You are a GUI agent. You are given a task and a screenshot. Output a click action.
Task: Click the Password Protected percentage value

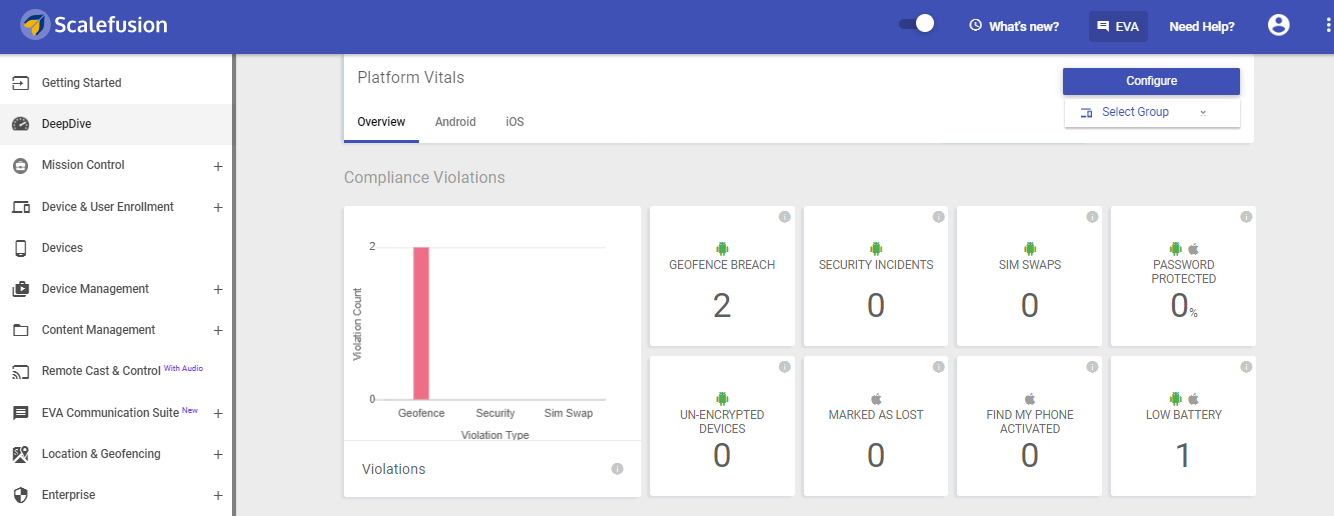point(1184,306)
